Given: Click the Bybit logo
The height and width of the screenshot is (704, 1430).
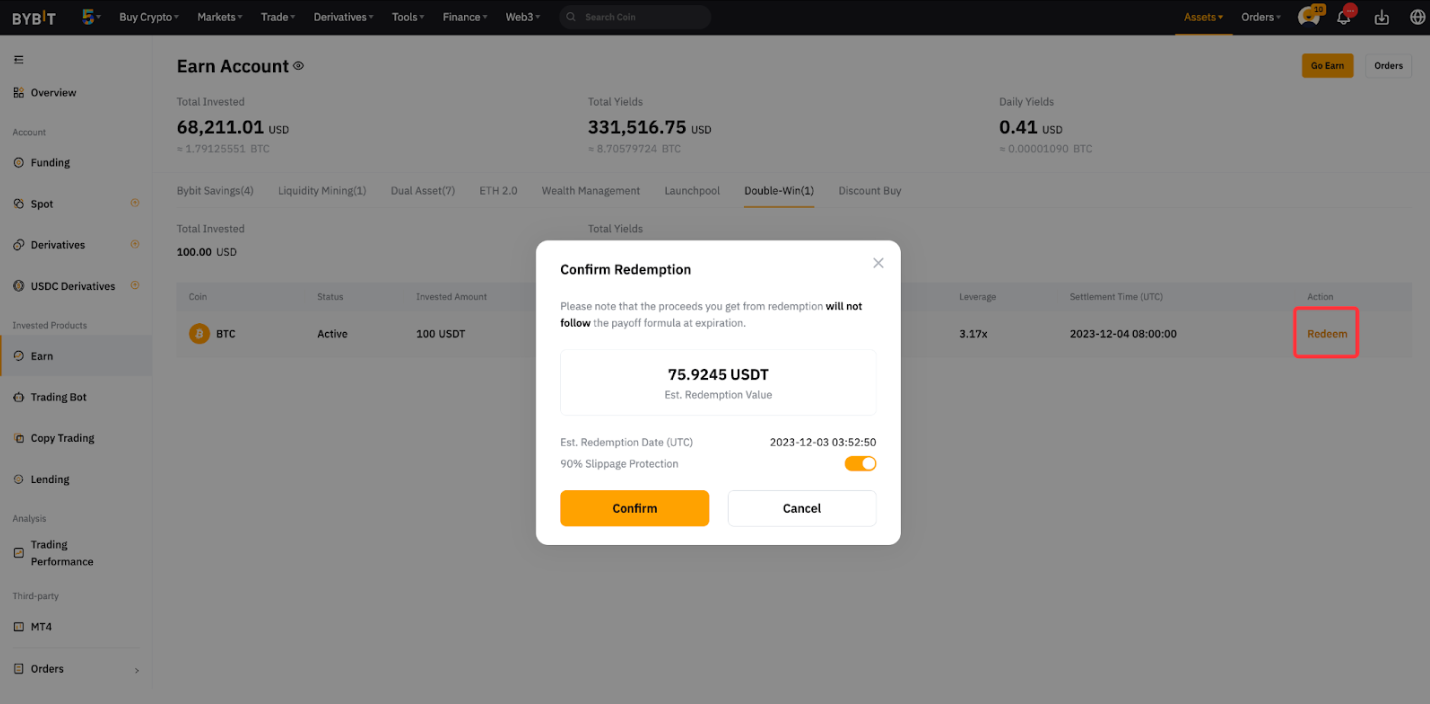Looking at the screenshot, I should (34, 17).
